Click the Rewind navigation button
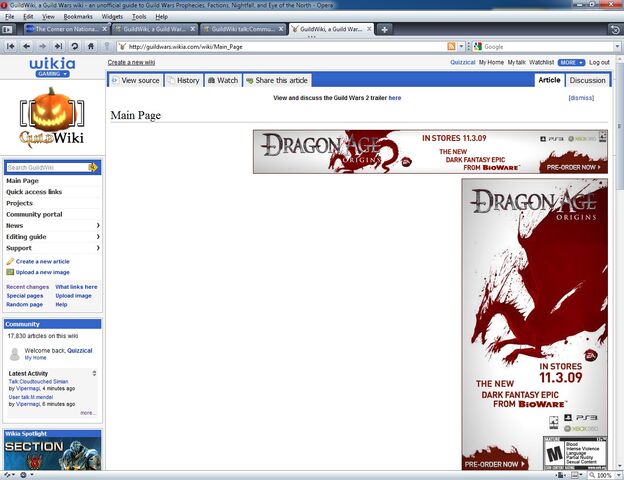Screen dimensions: 624x480 [x=11, y=46]
